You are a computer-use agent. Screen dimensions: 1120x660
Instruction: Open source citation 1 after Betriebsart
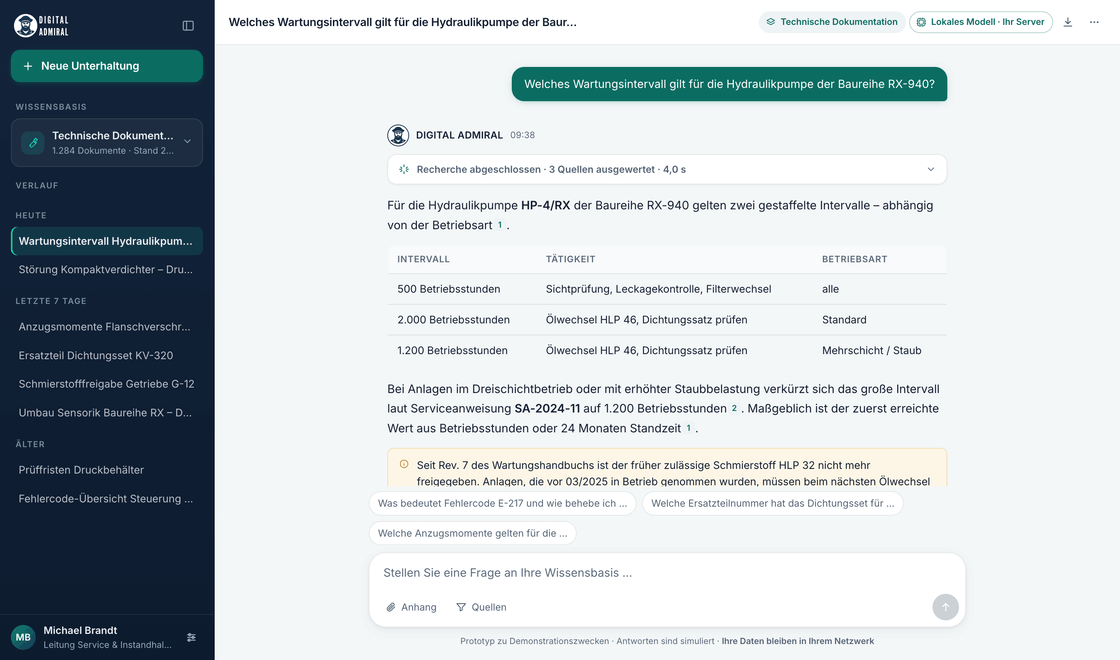pyautogui.click(x=499, y=225)
